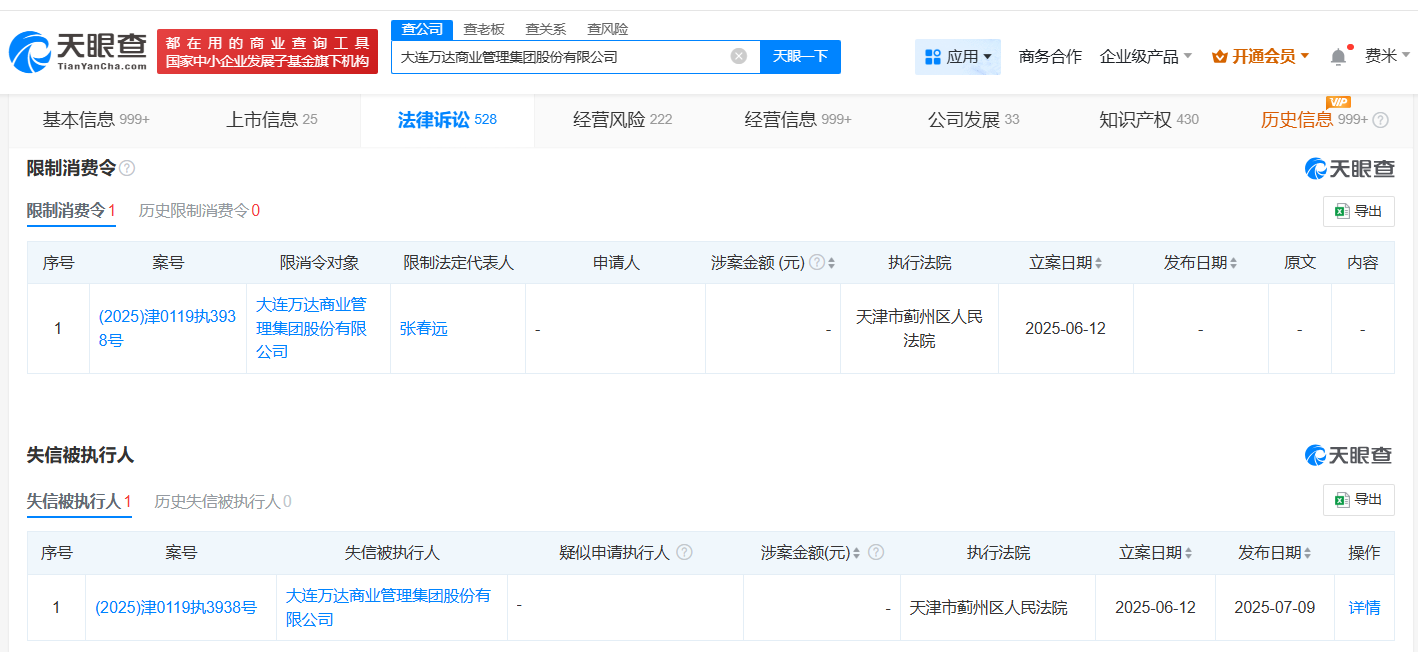Click the 2025-06-12 date in the 限制消费令 row
The image size is (1418, 652).
pyautogui.click(x=1065, y=328)
